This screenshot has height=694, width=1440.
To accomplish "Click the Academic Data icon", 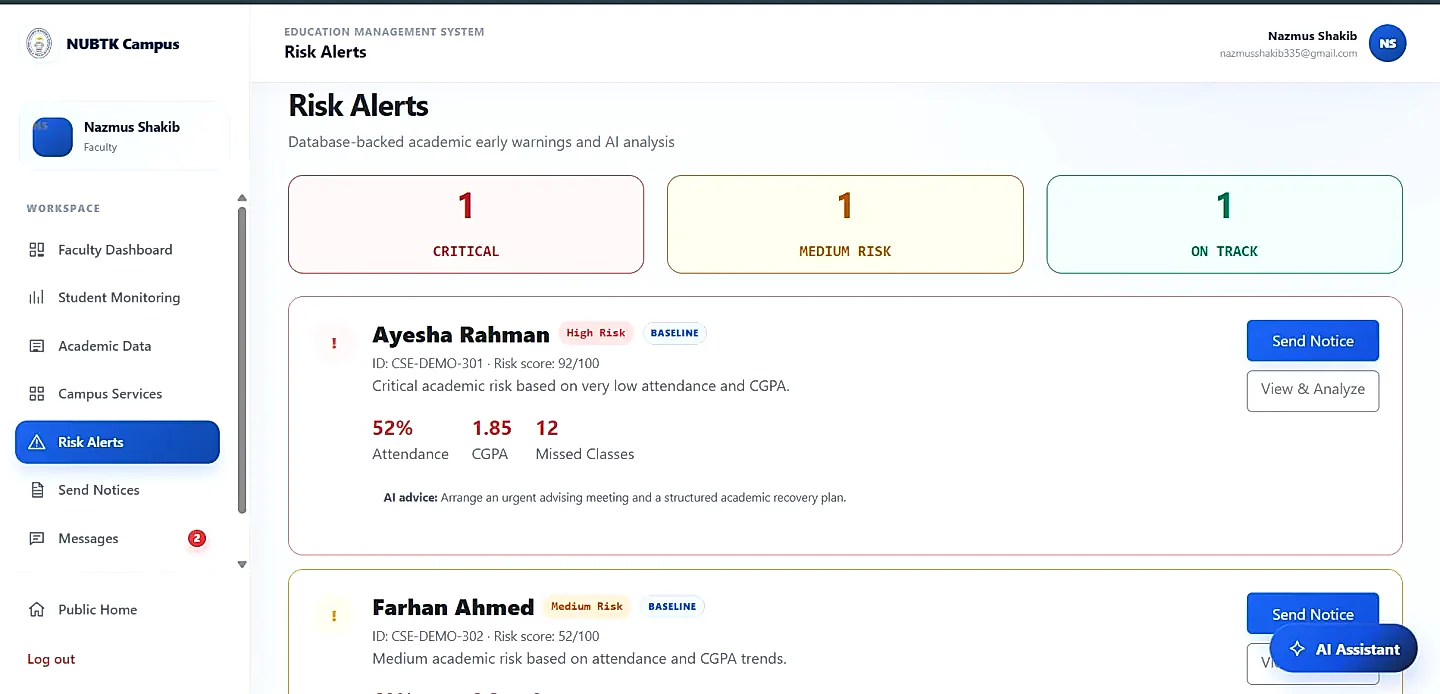I will click(x=37, y=346).
